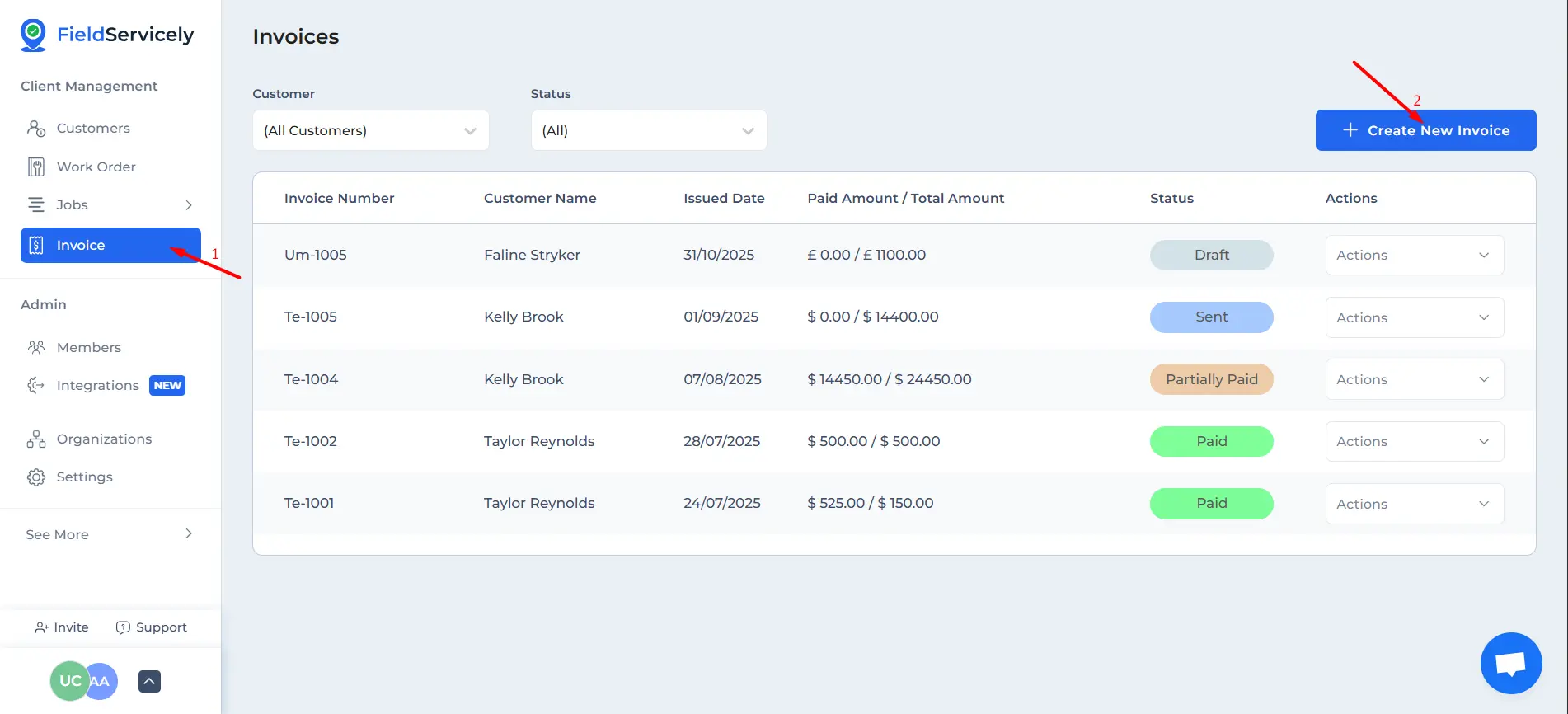
Task: Click the Organizations hierarchy icon
Action: pos(36,439)
